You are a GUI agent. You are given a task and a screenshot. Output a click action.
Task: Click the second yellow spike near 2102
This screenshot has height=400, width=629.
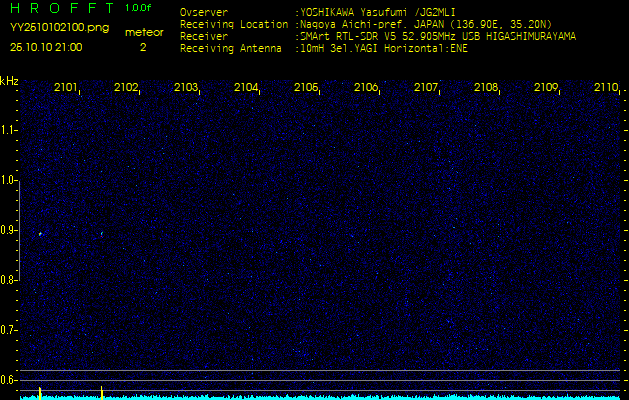102,391
